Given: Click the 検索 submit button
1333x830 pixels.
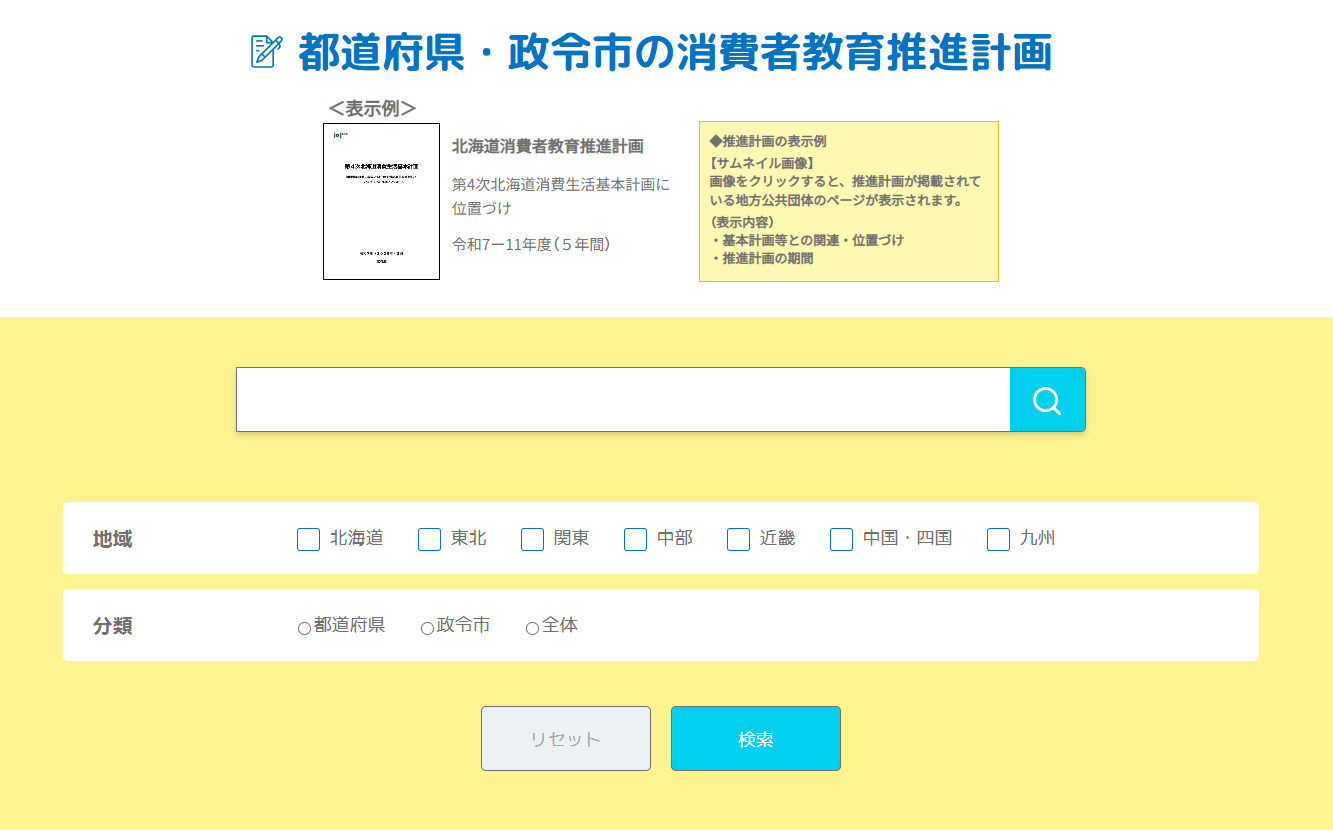Looking at the screenshot, I should point(755,739).
